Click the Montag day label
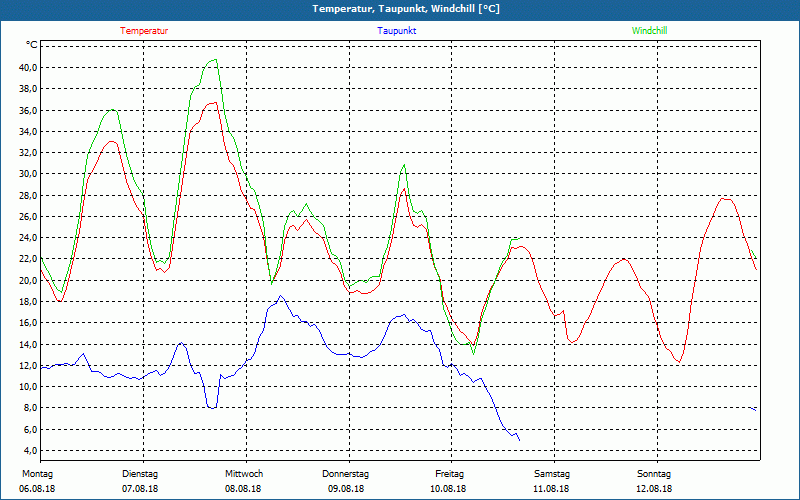Screen dimensions: 800x500 [37, 474]
